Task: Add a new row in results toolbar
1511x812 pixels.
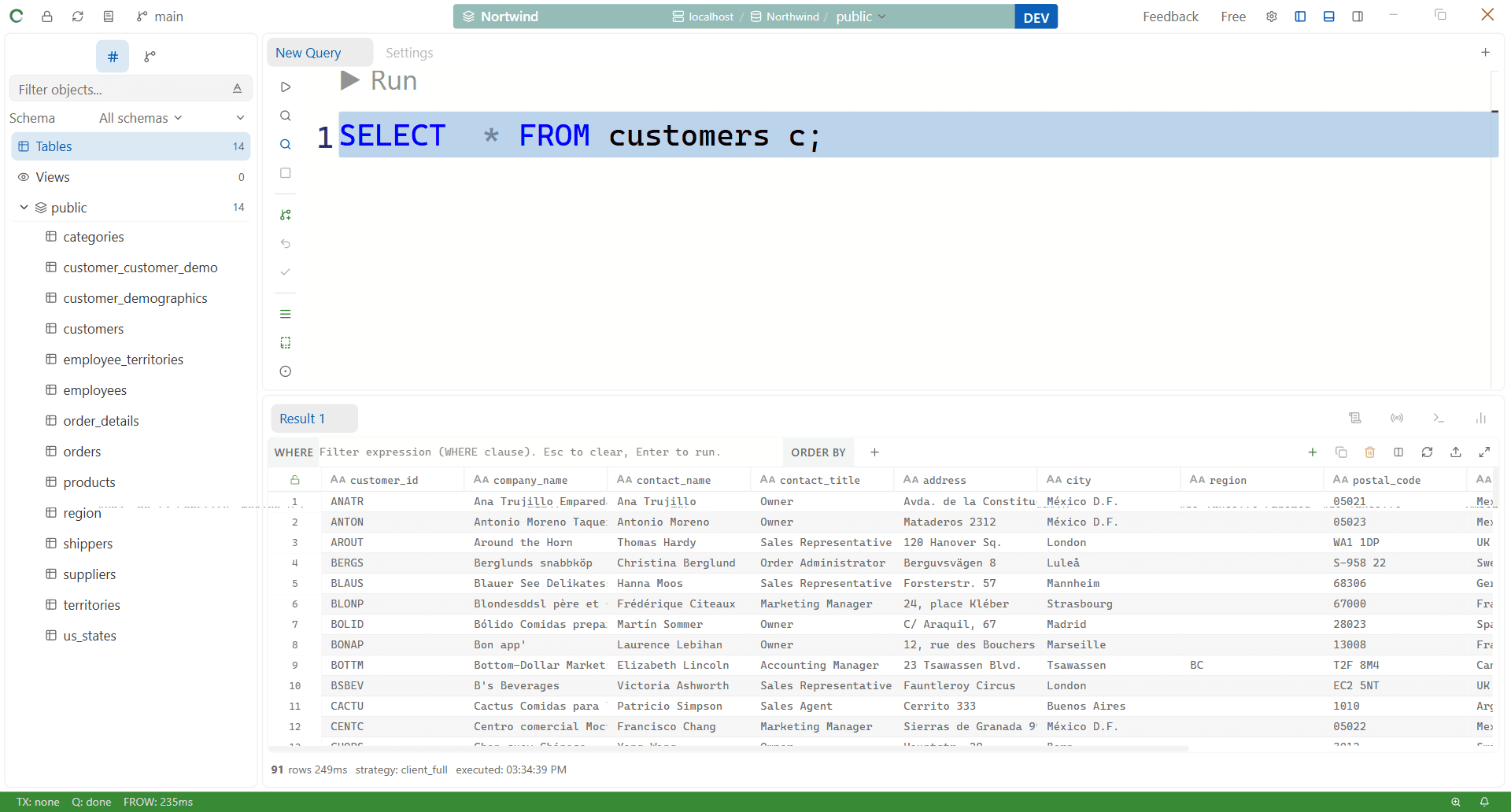Action: (1313, 452)
